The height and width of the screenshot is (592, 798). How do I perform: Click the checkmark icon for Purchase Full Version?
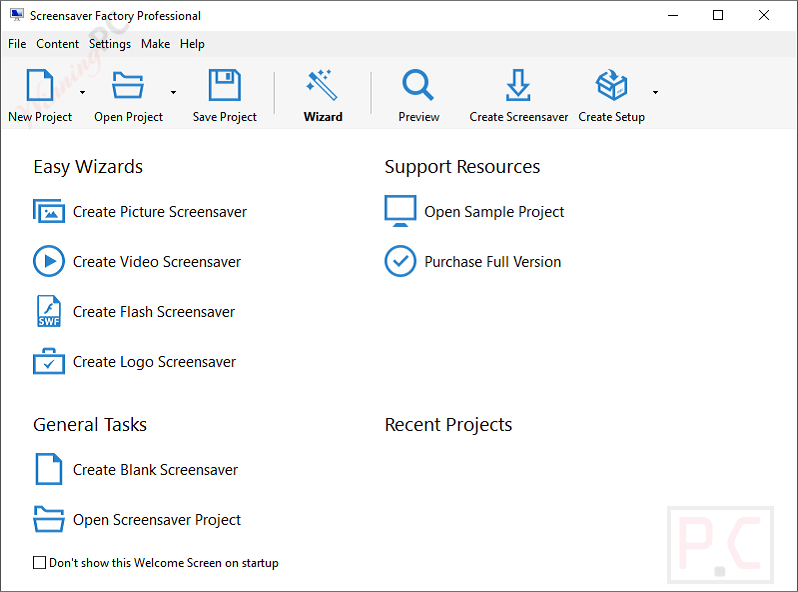pos(401,261)
